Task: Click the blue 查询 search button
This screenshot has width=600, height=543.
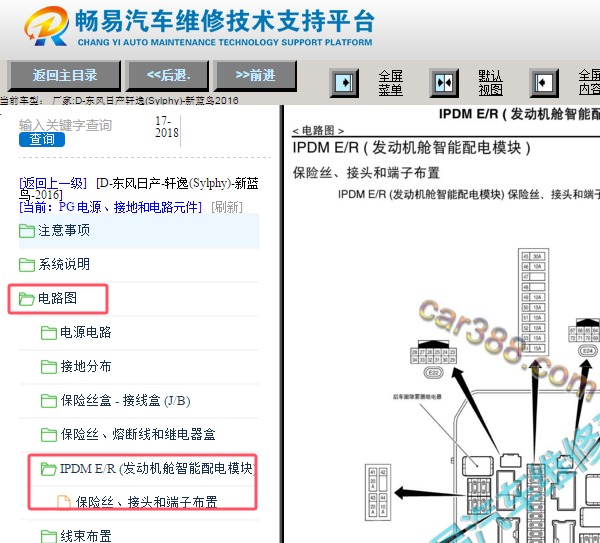Action: (x=42, y=139)
